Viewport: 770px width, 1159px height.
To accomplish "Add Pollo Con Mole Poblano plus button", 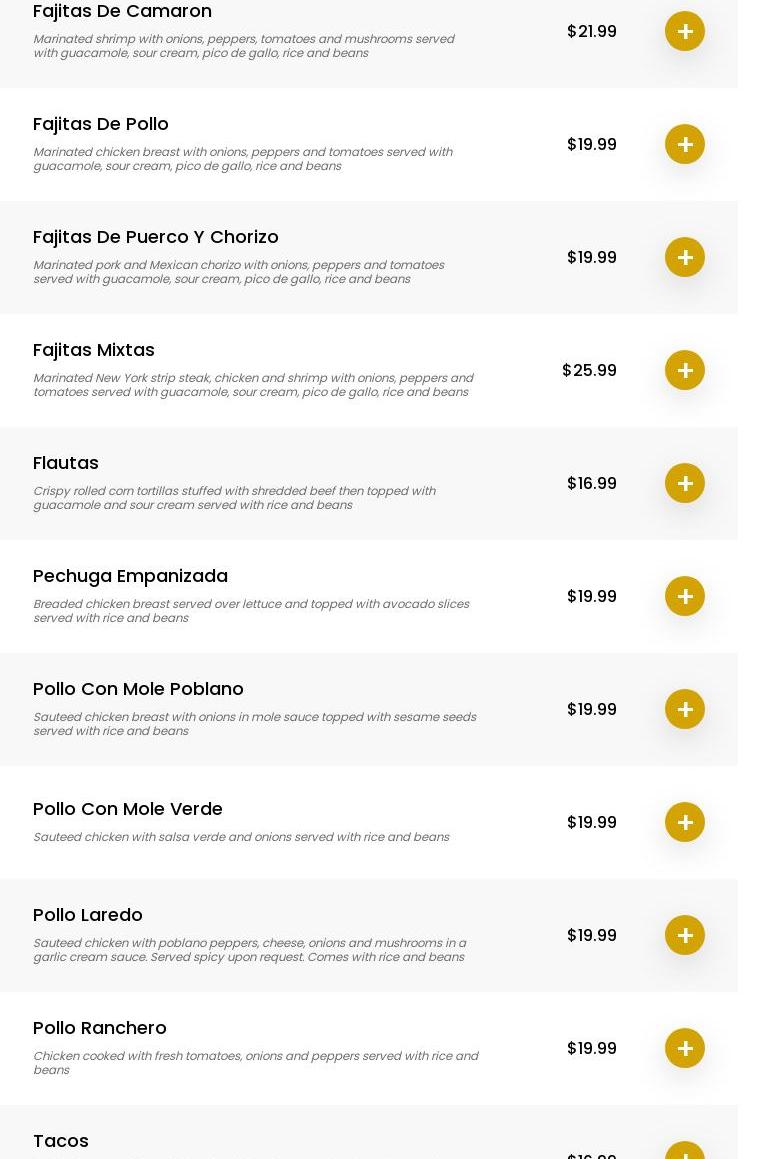I will pos(685,709).
